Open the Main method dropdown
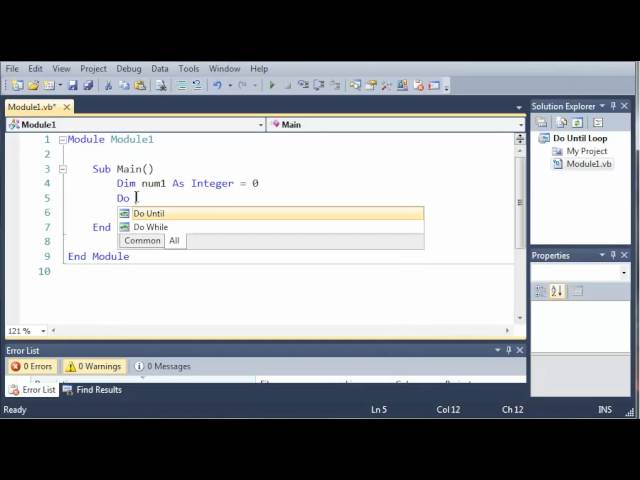 point(396,125)
